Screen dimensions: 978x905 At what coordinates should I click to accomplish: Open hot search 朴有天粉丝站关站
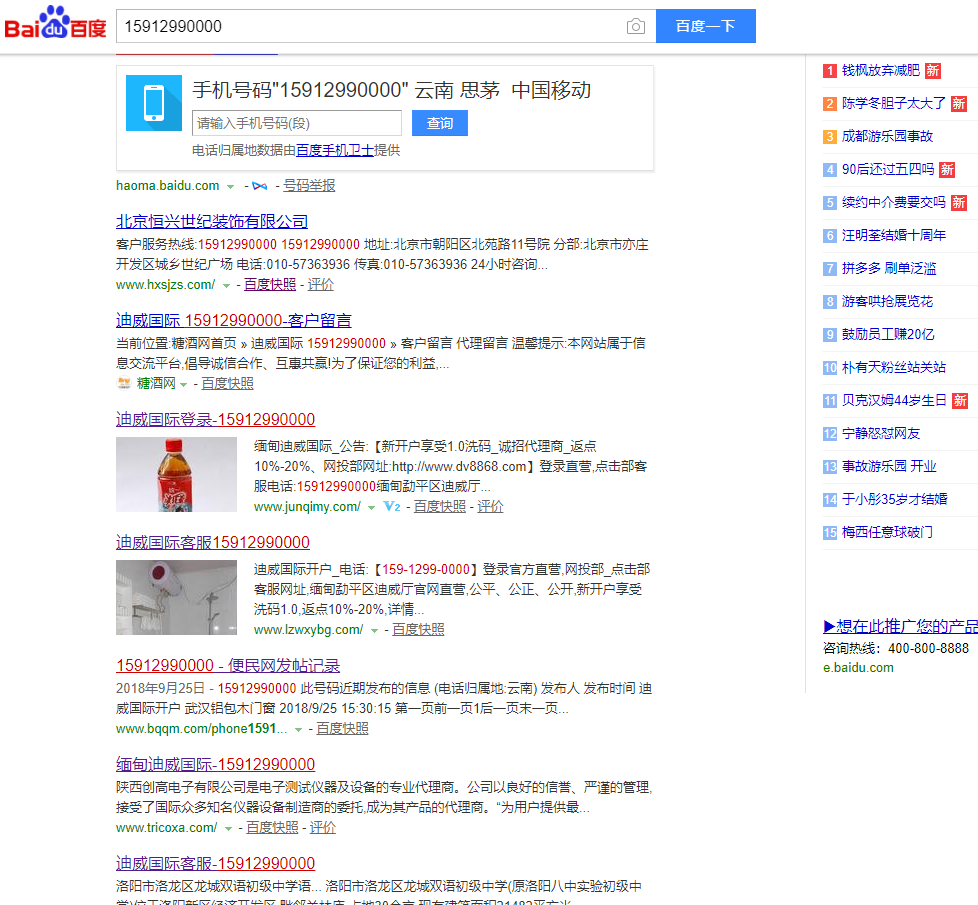pos(894,368)
